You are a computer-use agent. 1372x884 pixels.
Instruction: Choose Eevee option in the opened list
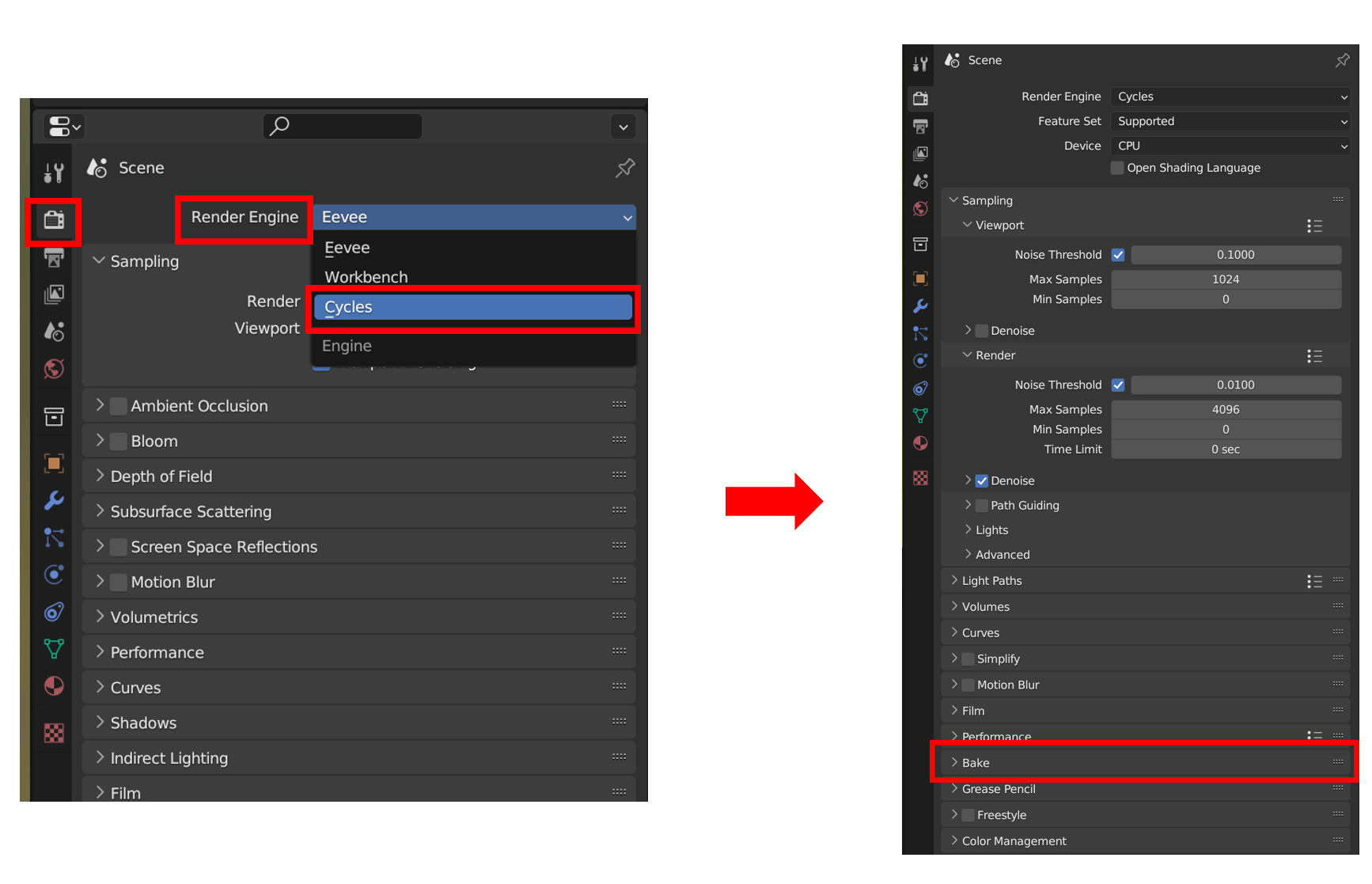(x=473, y=248)
